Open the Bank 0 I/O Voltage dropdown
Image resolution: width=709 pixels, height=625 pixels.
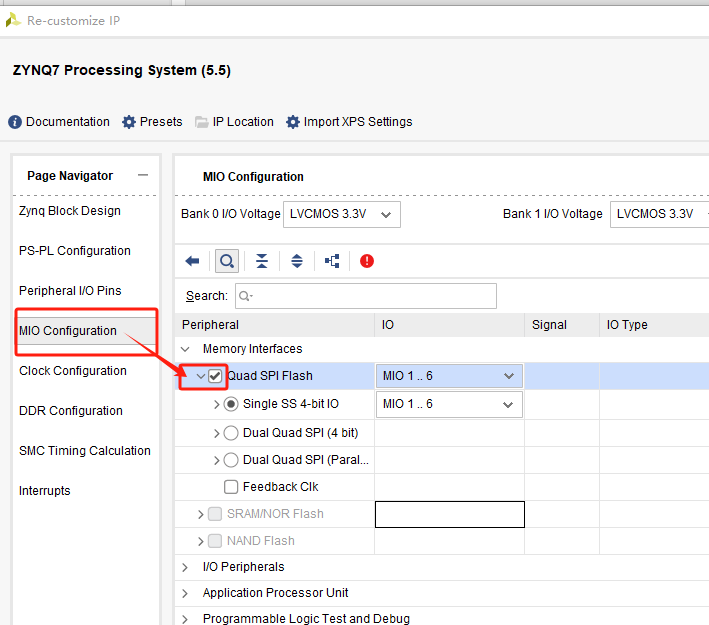point(341,214)
